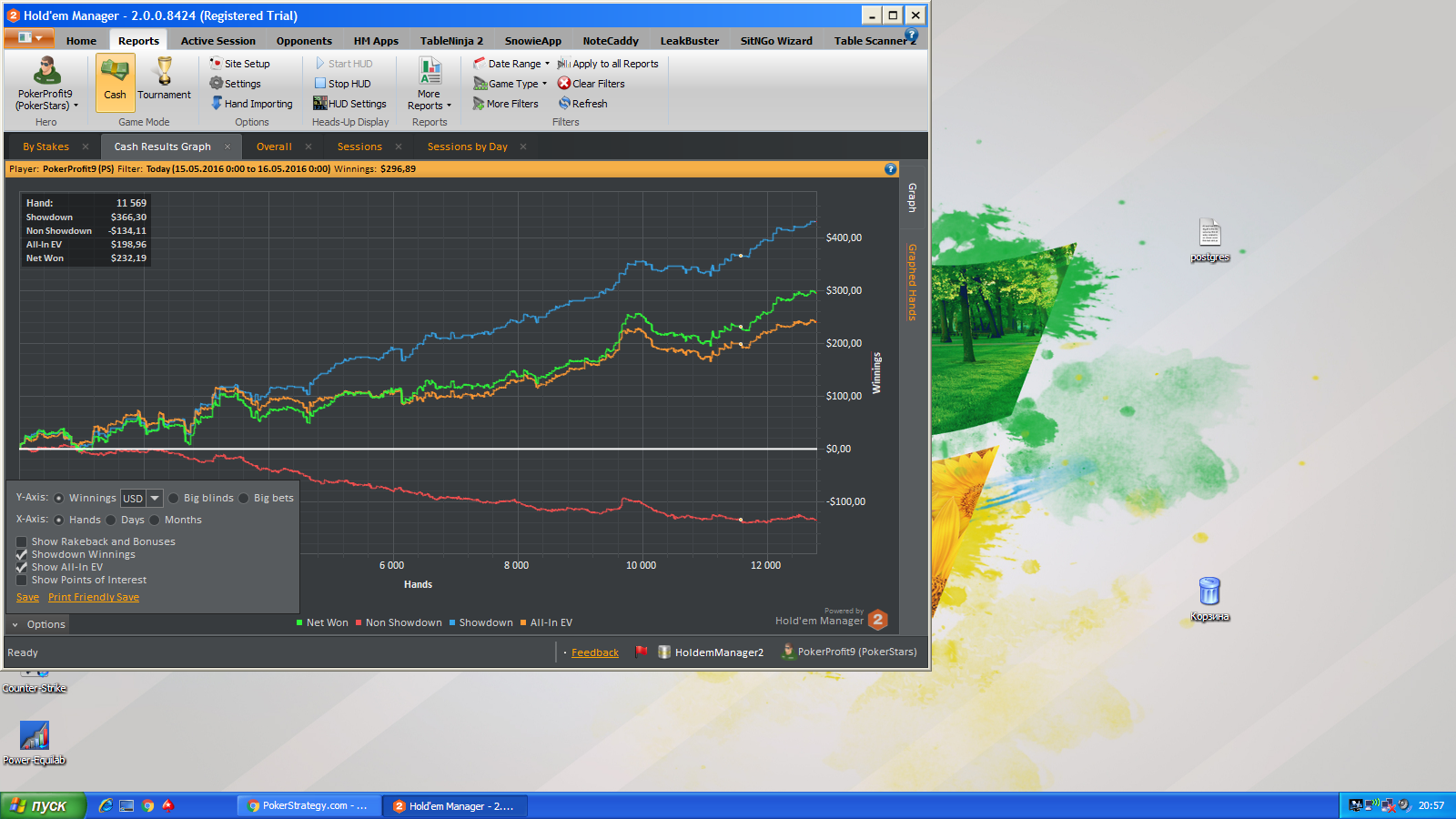Viewport: 1456px width, 819px height.
Task: Open the Graphed Hands side tab
Action: coord(912,282)
